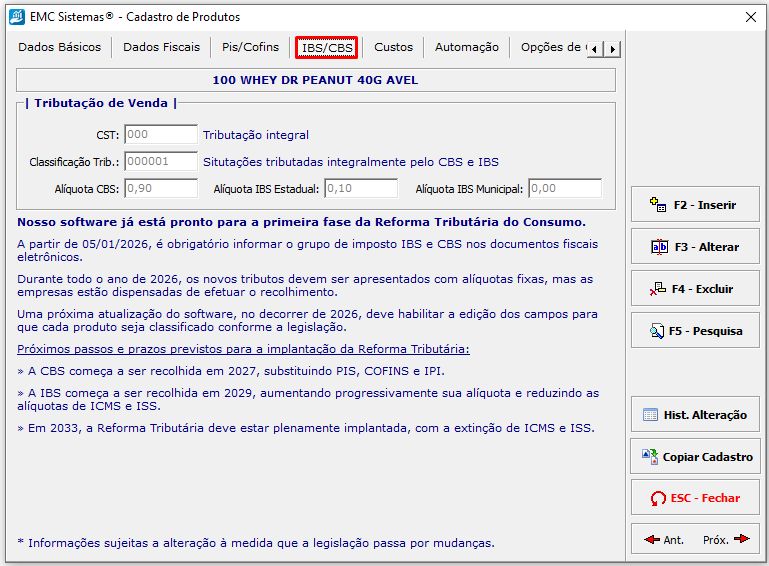Click the bold Nosso software já está pronto heading

301,222
